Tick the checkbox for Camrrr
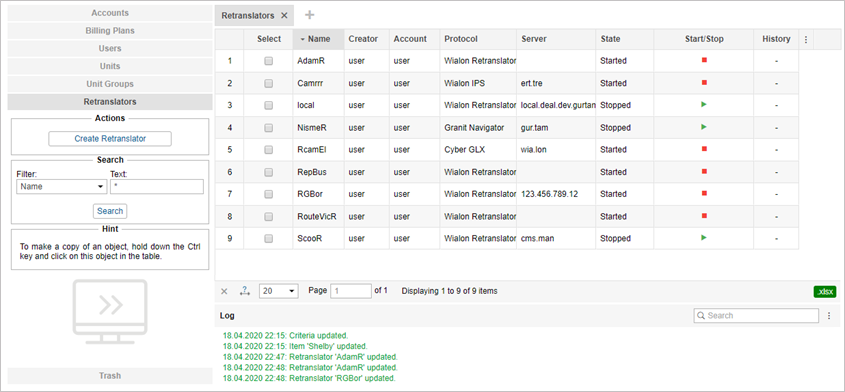Screen dimensions: 845x392 [x=268, y=84]
